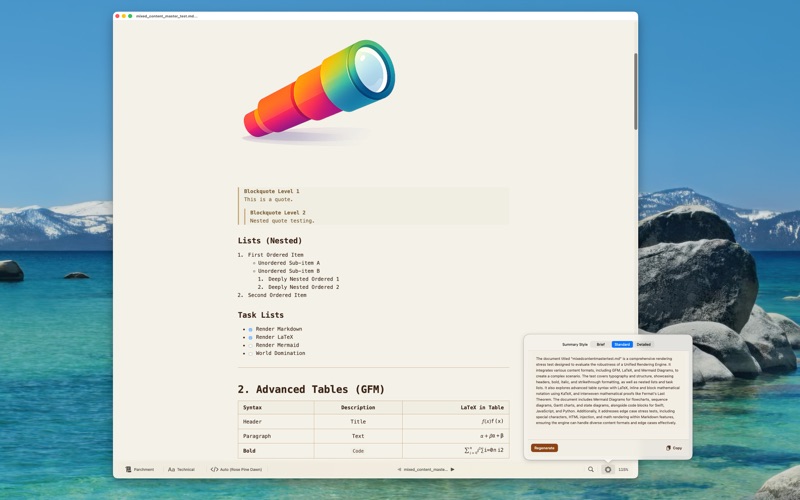The image size is (800, 500).
Task: Select the Brief summary style
Action: pos(601,344)
